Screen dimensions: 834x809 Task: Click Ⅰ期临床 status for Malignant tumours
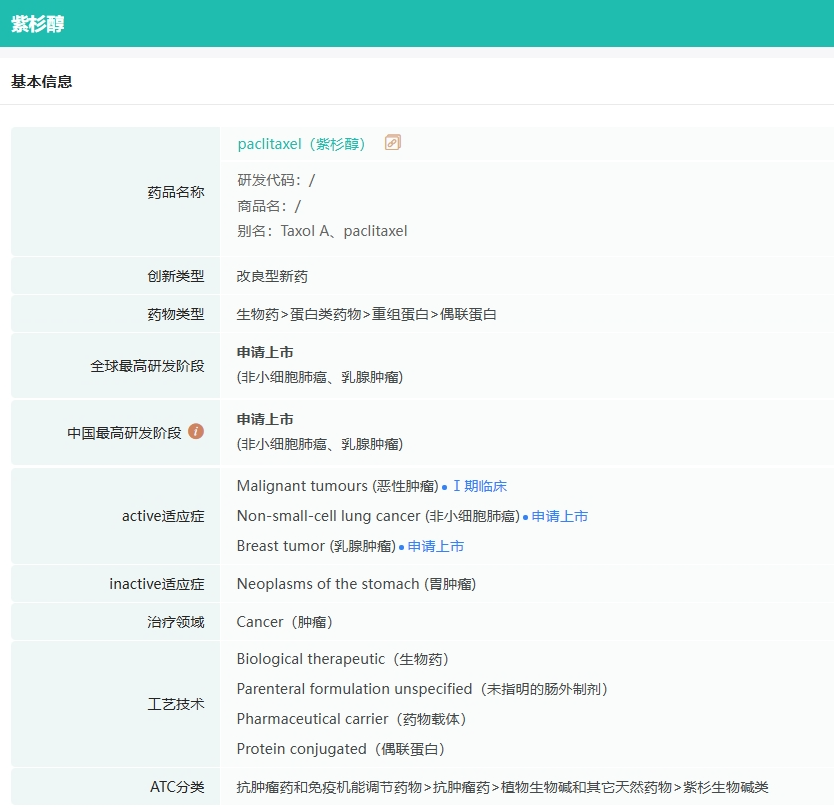(479, 487)
